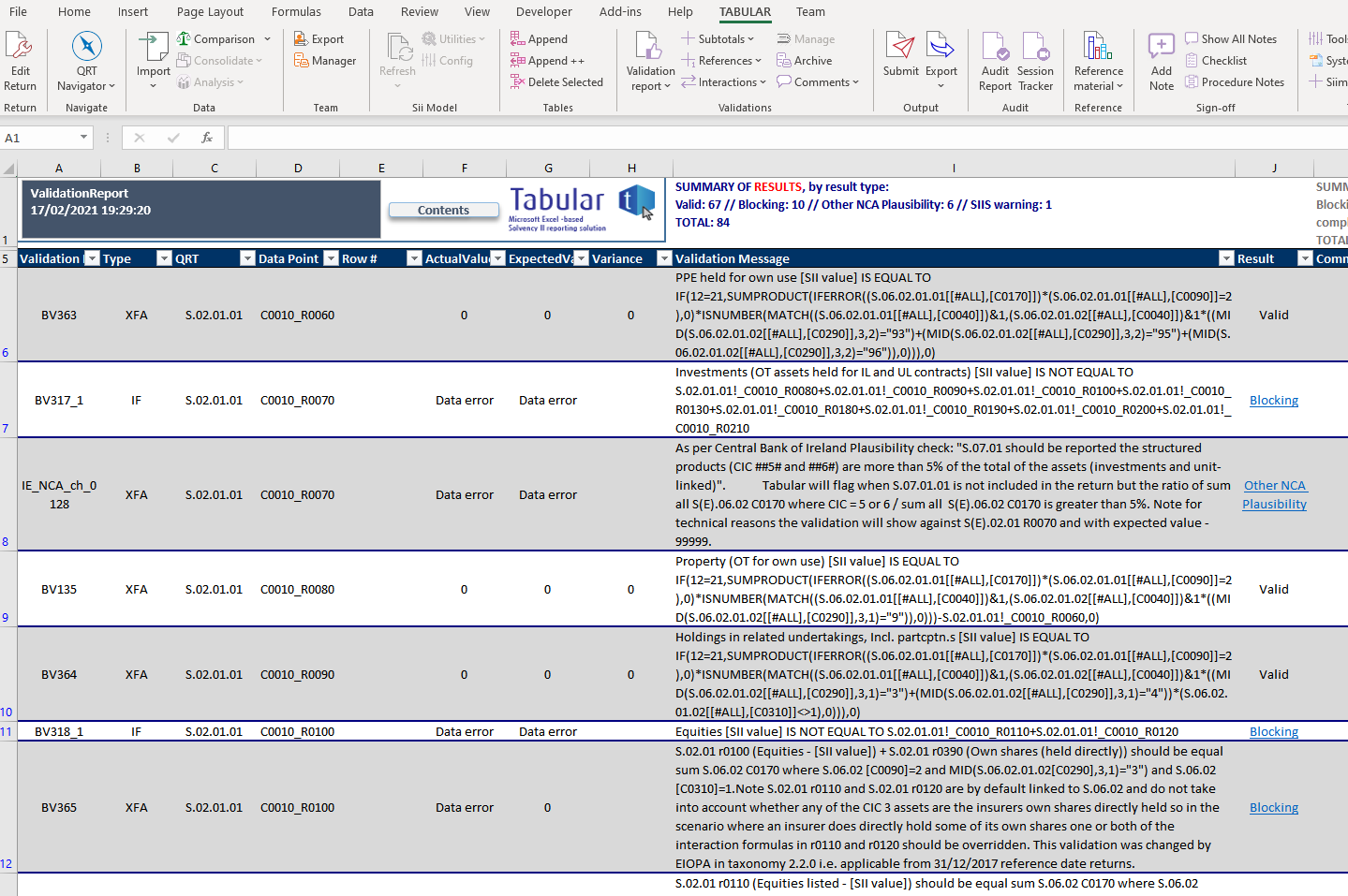This screenshot has height=896, width=1348.
Task: Click the Blocking link for BV317_1
Action: tap(1273, 400)
